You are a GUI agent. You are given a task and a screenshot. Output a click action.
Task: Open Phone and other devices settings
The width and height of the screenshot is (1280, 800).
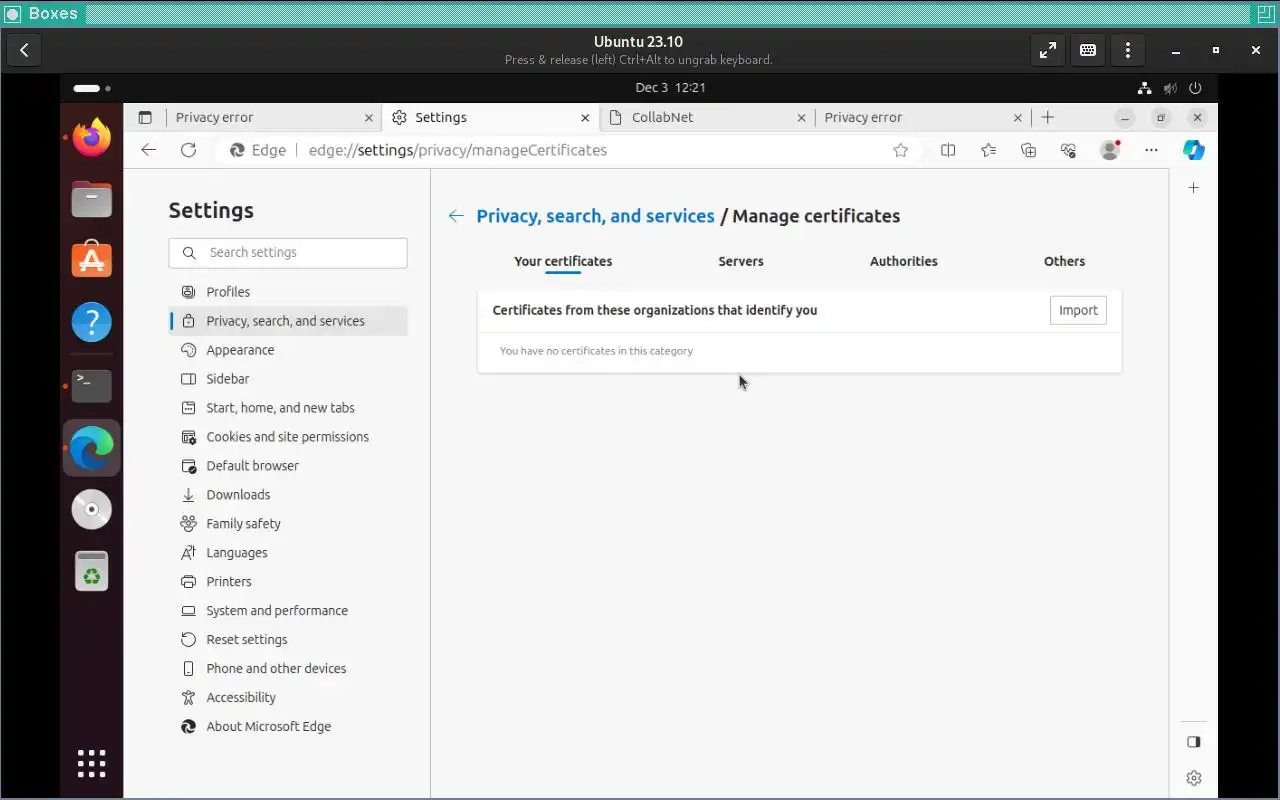point(288,669)
